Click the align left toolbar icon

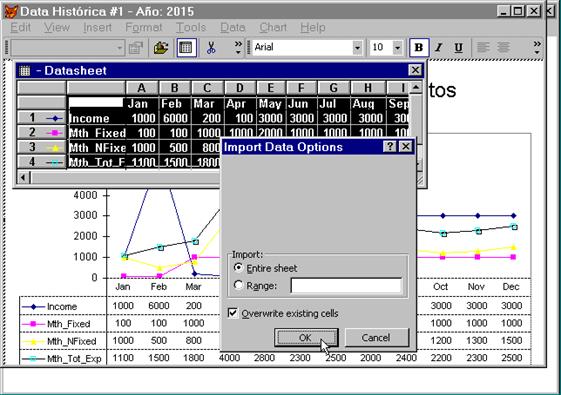click(483, 48)
